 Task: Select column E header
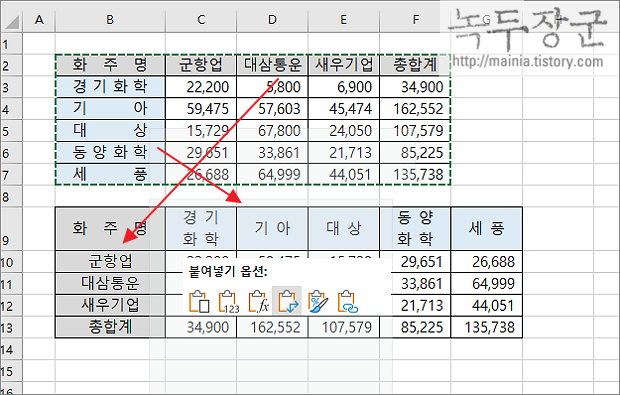[343, 20]
